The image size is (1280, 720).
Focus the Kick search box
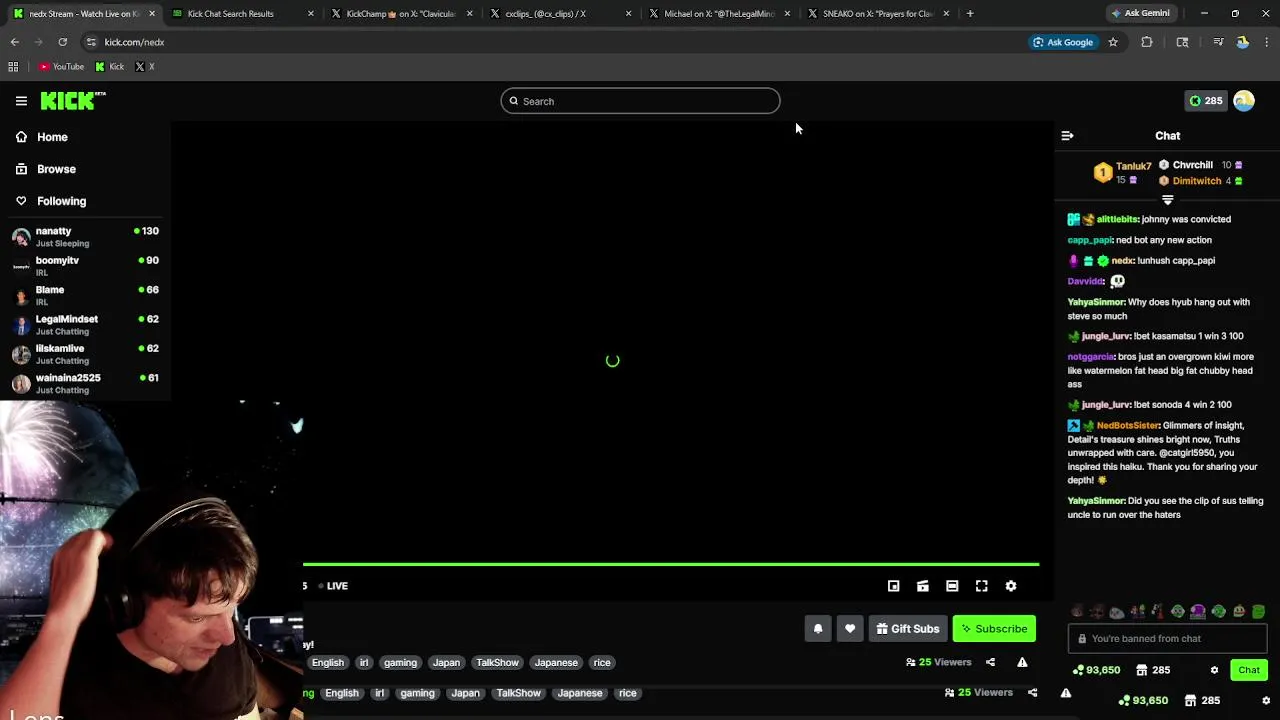click(x=640, y=101)
